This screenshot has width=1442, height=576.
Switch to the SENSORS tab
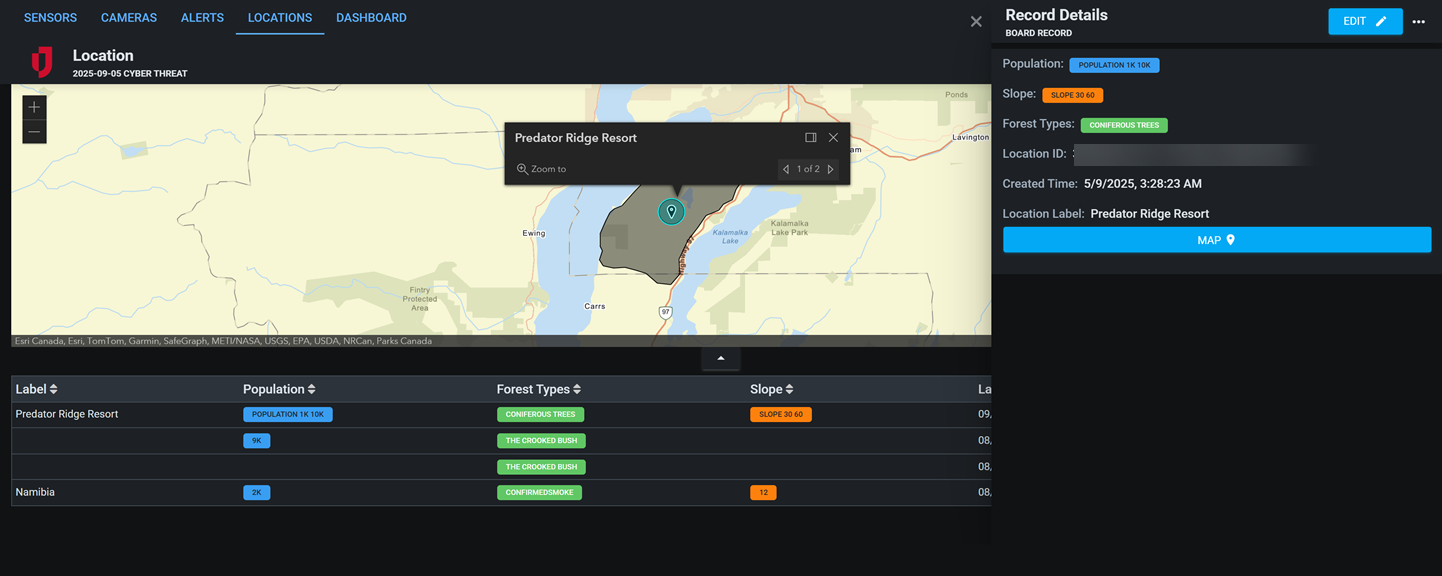(50, 17)
